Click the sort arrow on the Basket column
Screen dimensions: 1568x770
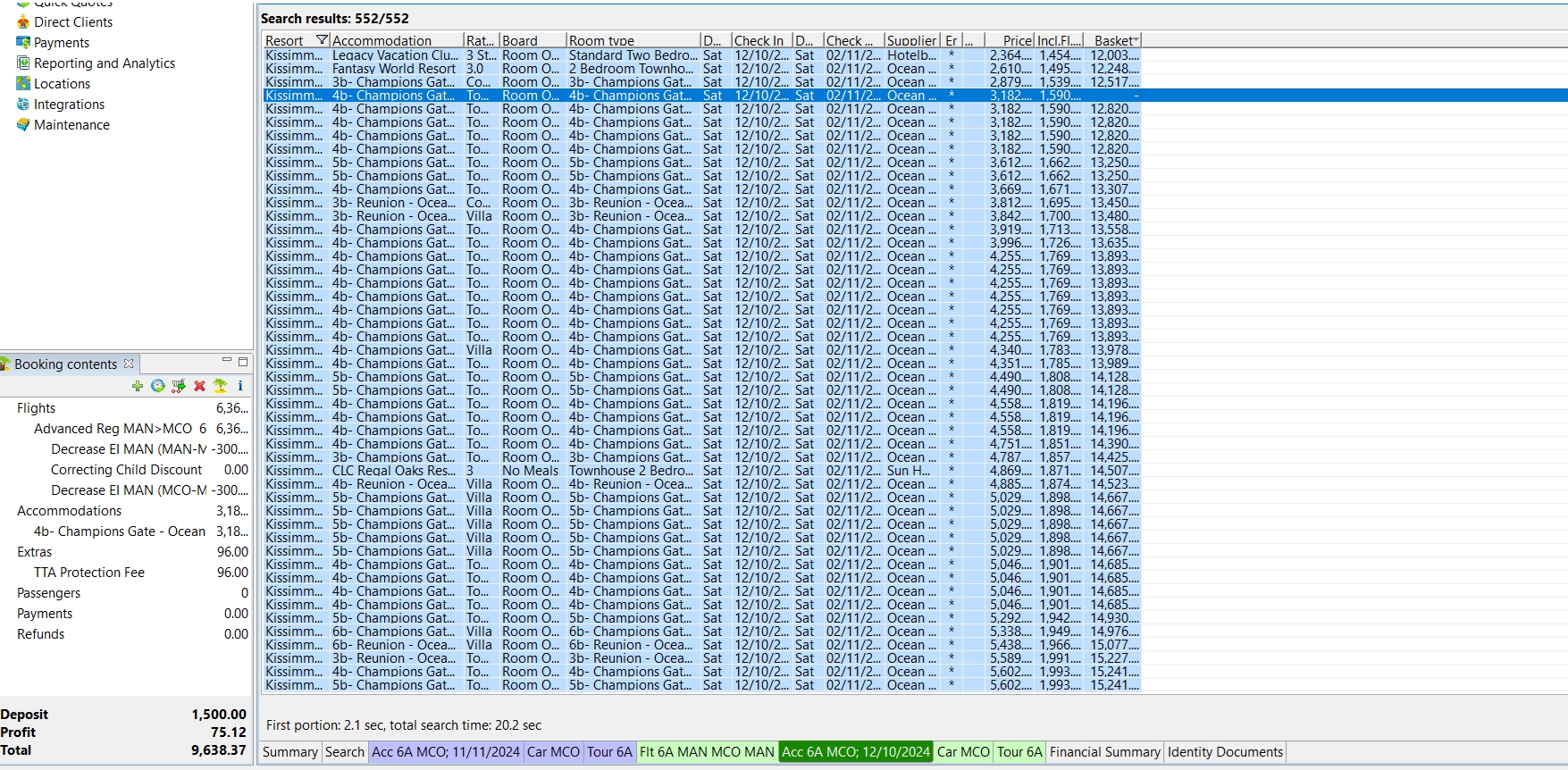[1136, 40]
